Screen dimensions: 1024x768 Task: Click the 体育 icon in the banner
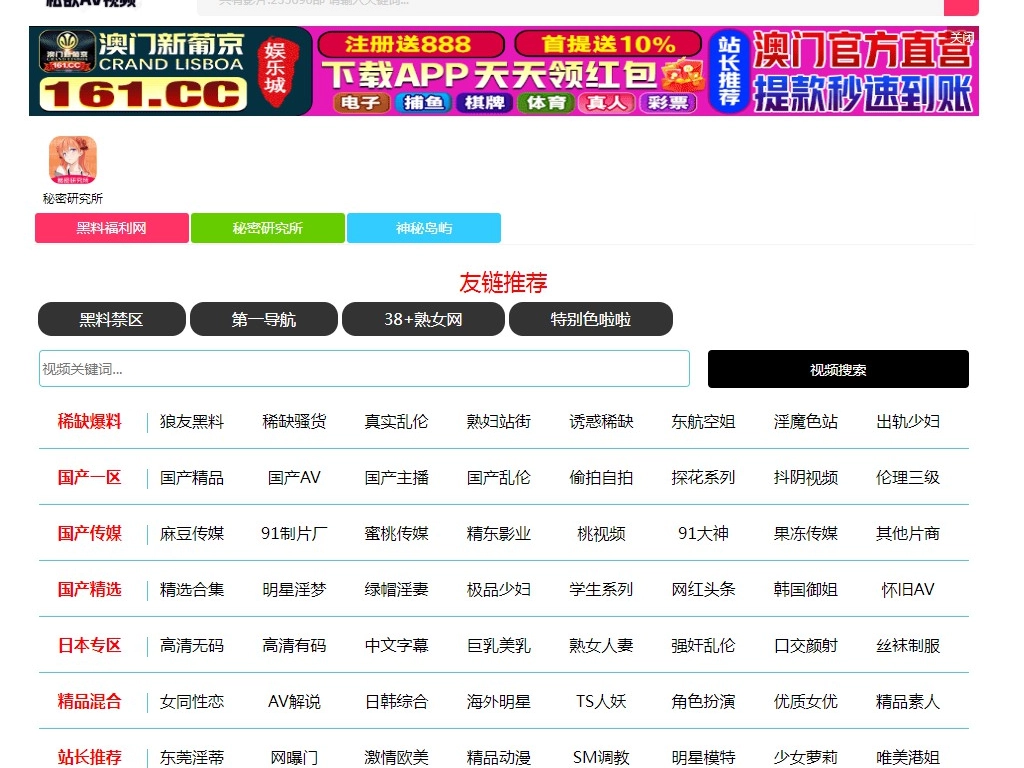[545, 103]
